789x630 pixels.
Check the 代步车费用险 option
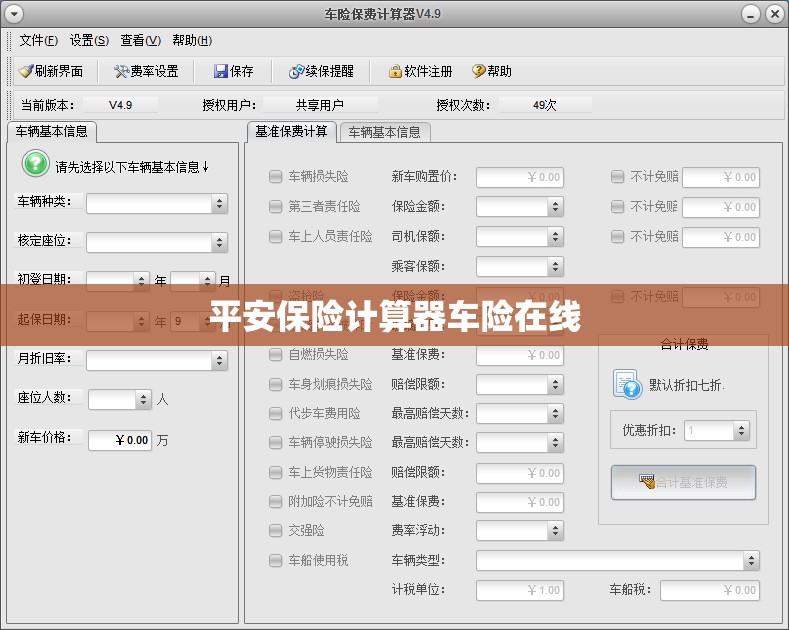pyautogui.click(x=275, y=414)
